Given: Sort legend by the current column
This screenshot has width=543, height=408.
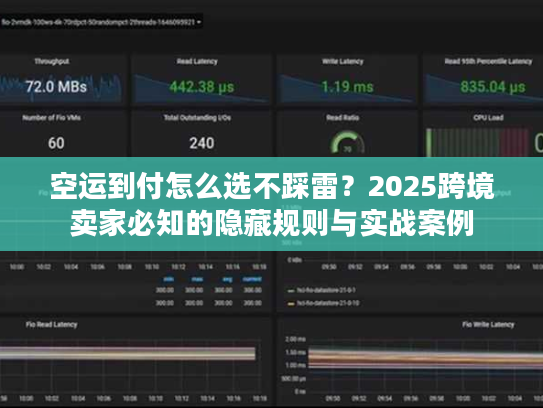Looking at the screenshot, I should pyautogui.click(x=252, y=279).
